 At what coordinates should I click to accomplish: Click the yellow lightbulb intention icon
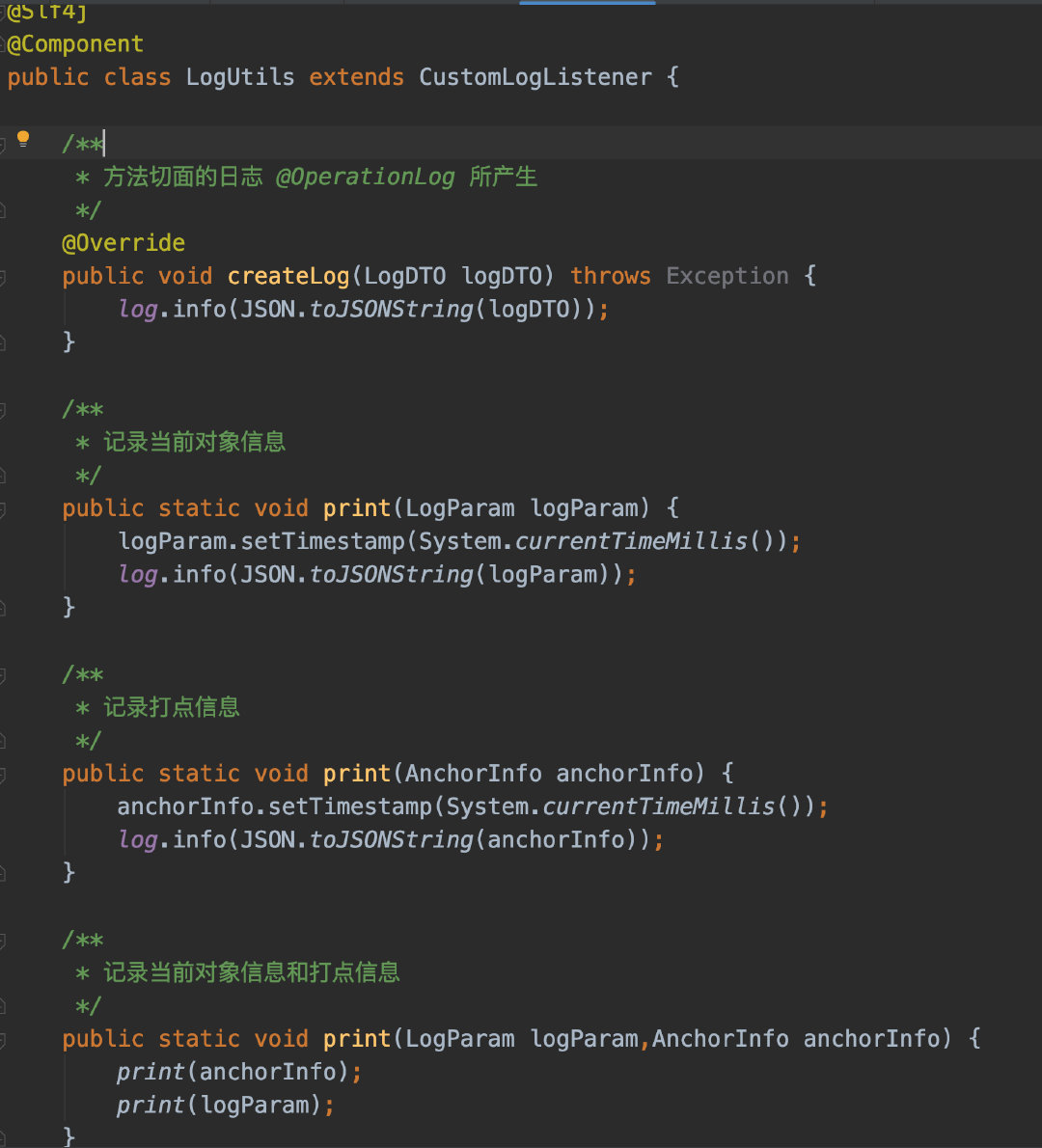(23, 139)
